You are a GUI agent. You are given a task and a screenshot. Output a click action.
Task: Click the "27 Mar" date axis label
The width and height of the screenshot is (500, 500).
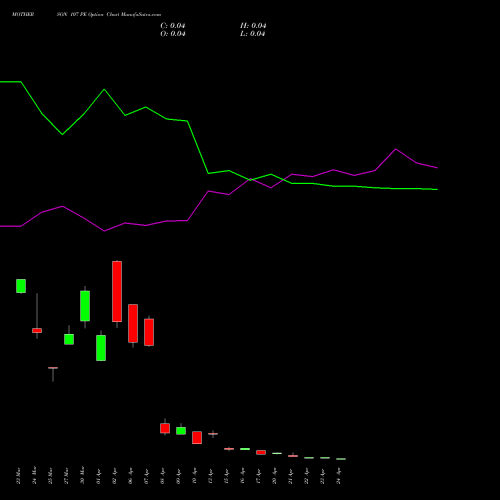click(x=66, y=476)
